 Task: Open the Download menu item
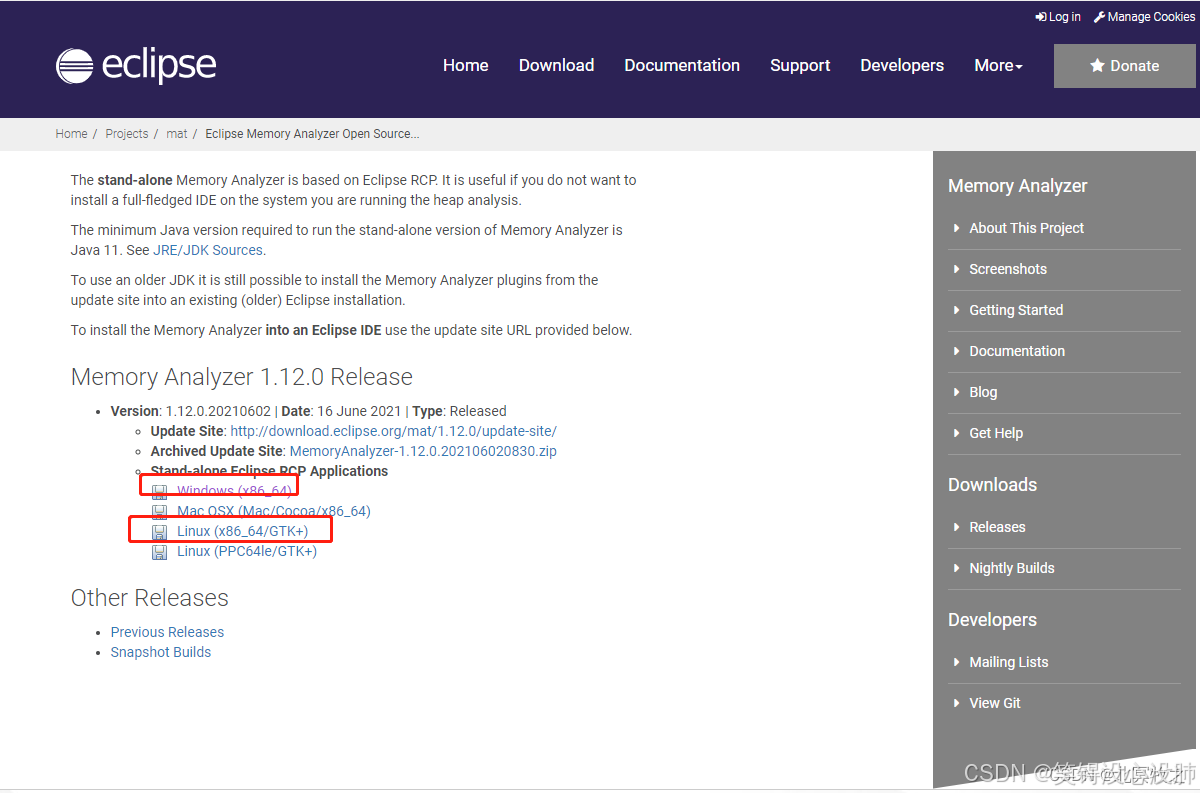point(556,66)
